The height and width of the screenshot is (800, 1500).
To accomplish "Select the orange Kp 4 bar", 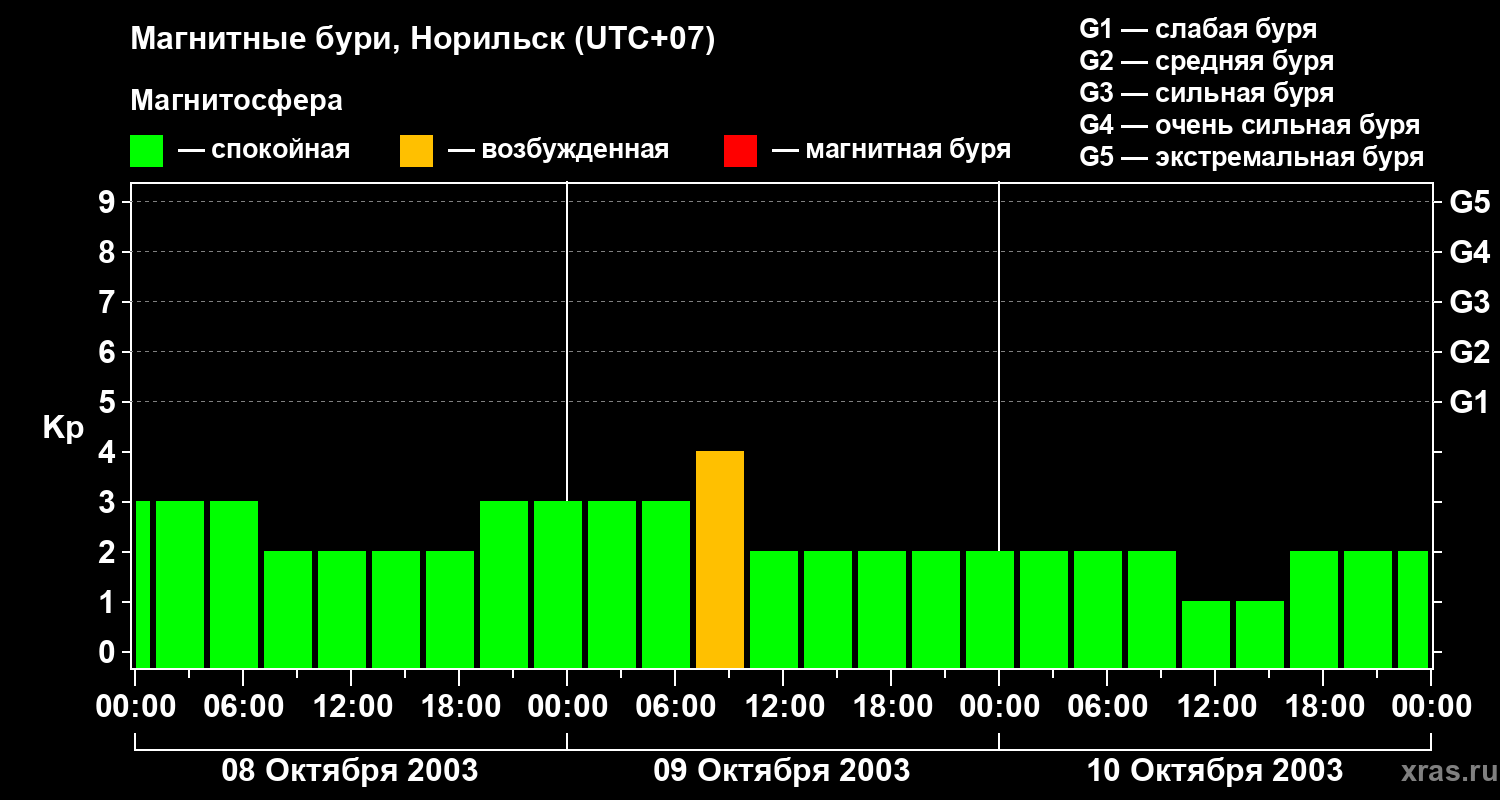I will pyautogui.click(x=720, y=560).
